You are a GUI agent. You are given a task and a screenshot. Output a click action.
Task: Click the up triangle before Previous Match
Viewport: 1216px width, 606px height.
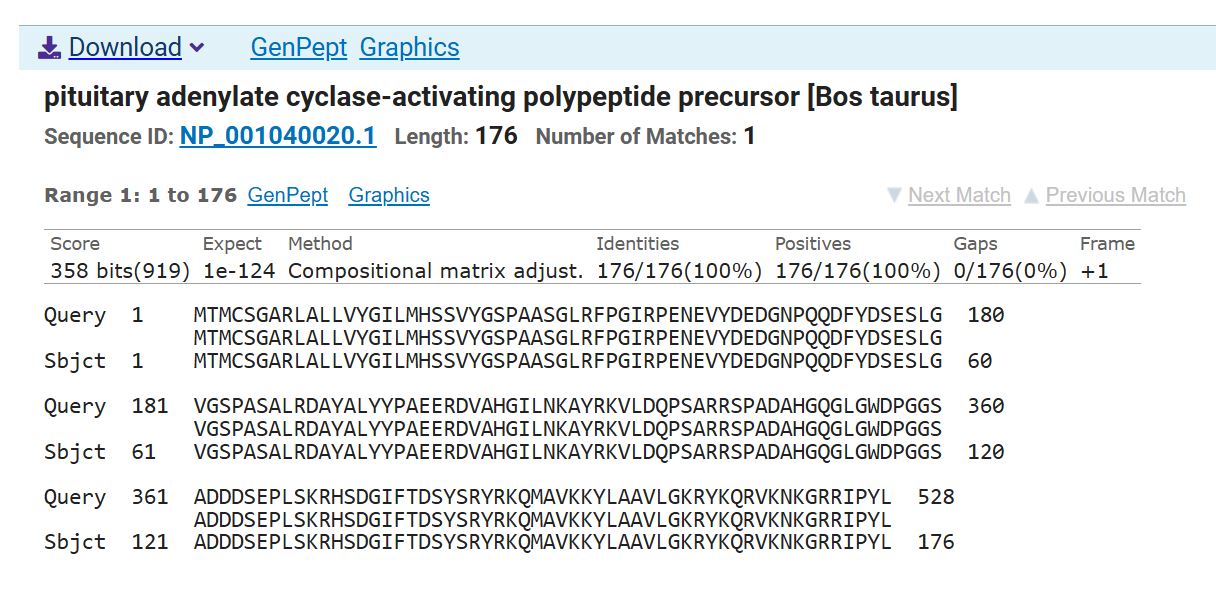[x=1032, y=195]
